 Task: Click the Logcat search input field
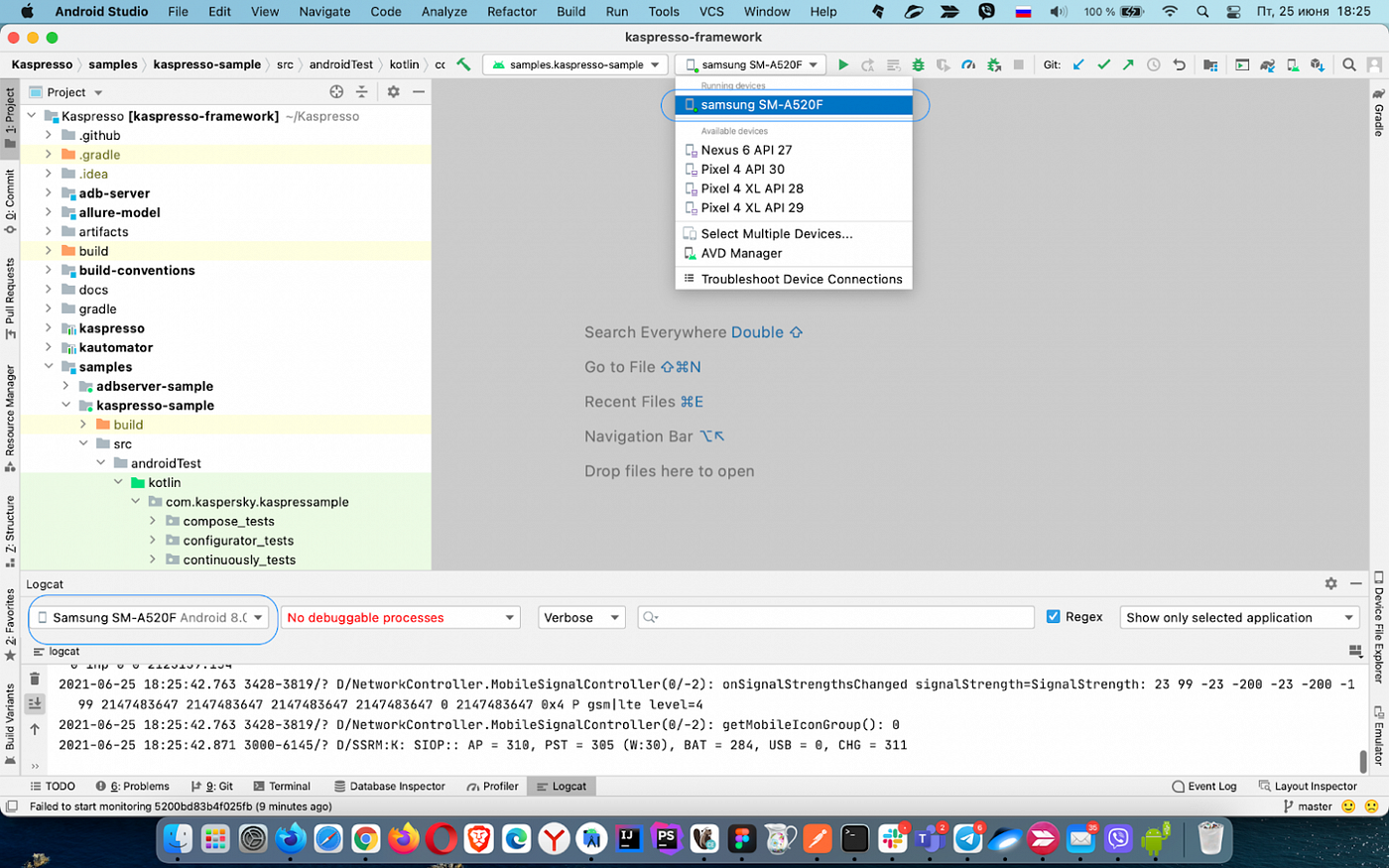tap(835, 617)
